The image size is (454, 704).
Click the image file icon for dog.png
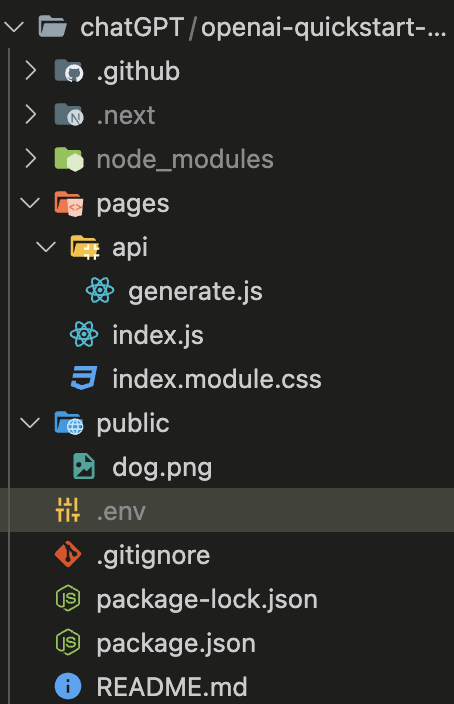(84, 466)
